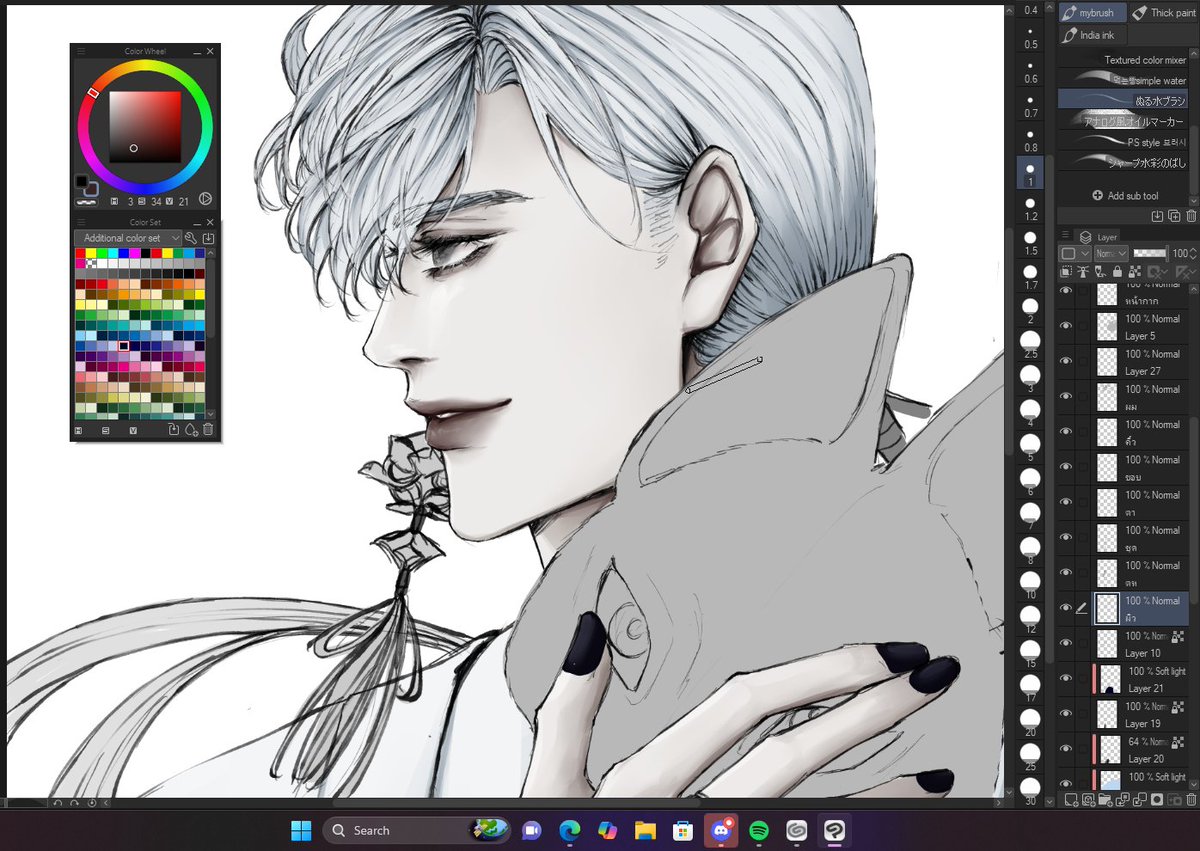Hide Layer 10 with its eye icon
This screenshot has width=1200, height=851.
pyautogui.click(x=1066, y=643)
